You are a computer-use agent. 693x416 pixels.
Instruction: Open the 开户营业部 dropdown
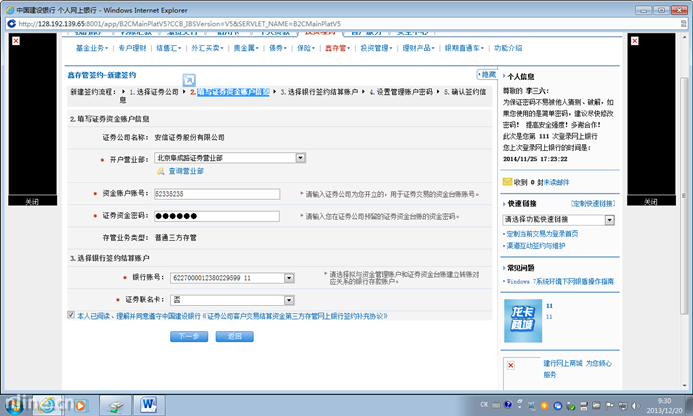301,158
